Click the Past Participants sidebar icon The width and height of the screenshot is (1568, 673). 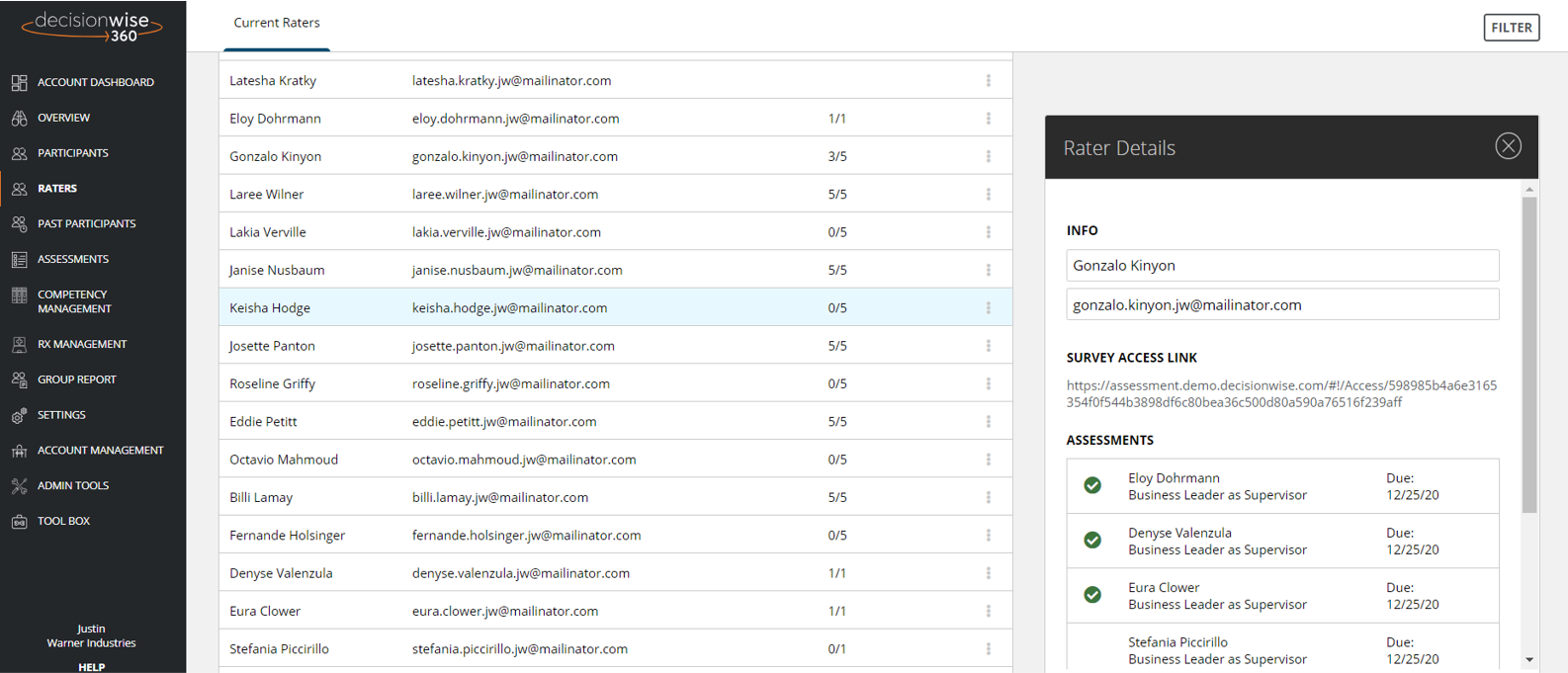click(19, 224)
